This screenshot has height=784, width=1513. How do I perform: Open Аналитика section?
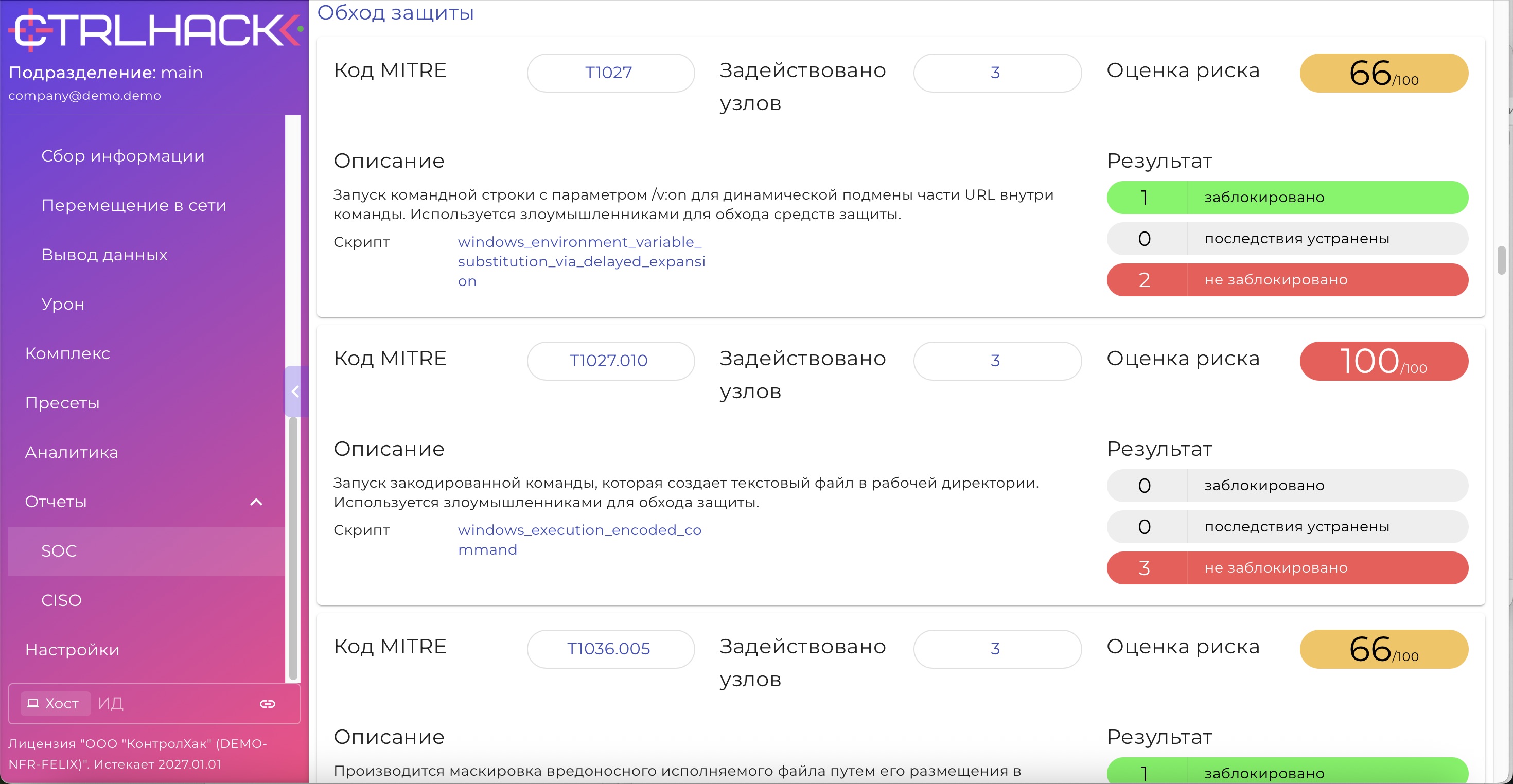(71, 452)
